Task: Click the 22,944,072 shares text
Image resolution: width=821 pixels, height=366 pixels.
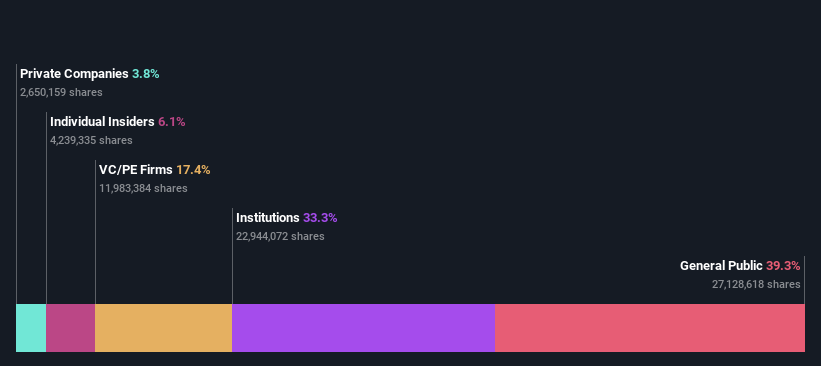Action: click(280, 237)
